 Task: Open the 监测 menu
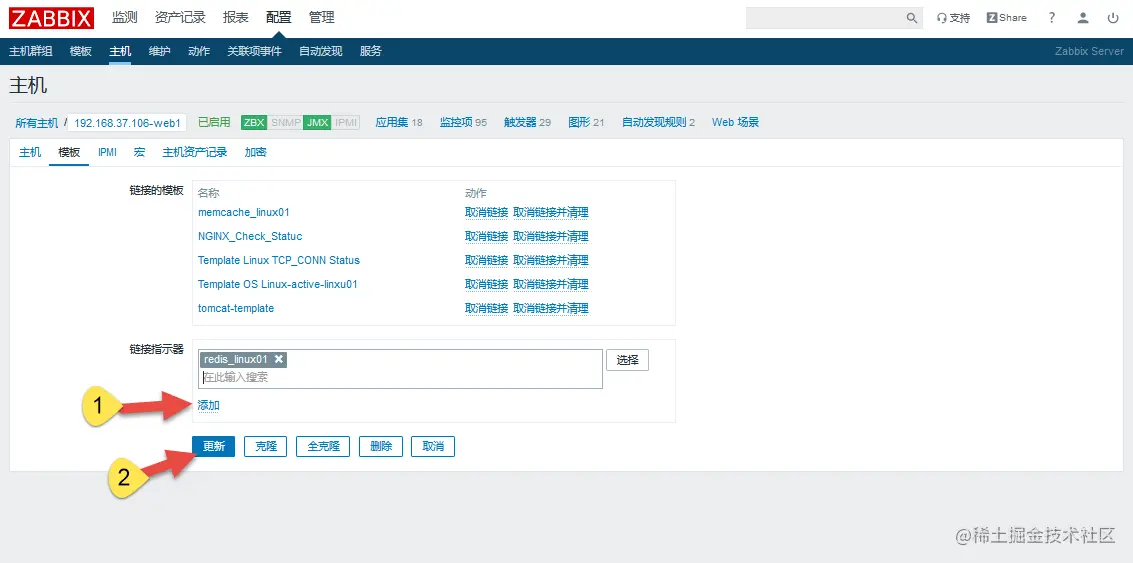pos(124,18)
